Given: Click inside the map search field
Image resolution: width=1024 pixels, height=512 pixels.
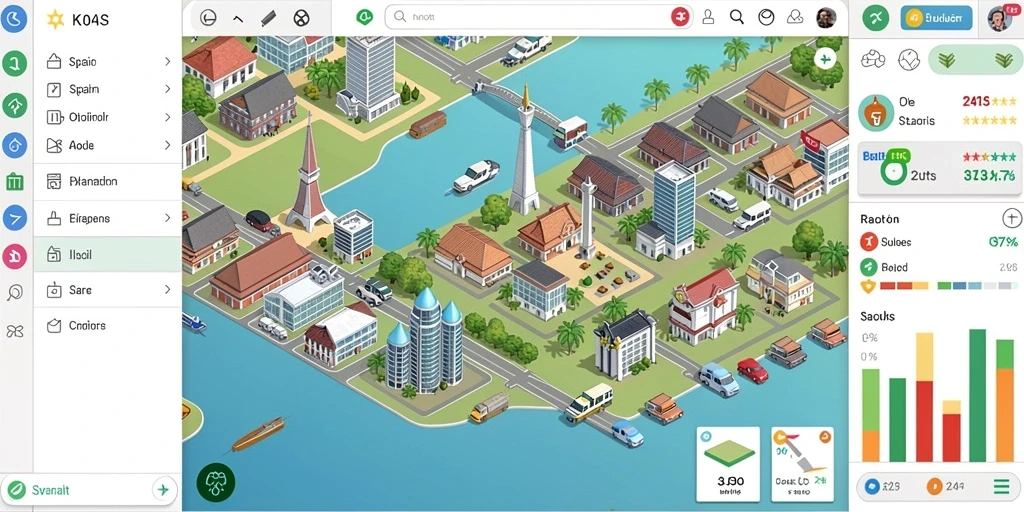Looking at the screenshot, I should [x=539, y=17].
